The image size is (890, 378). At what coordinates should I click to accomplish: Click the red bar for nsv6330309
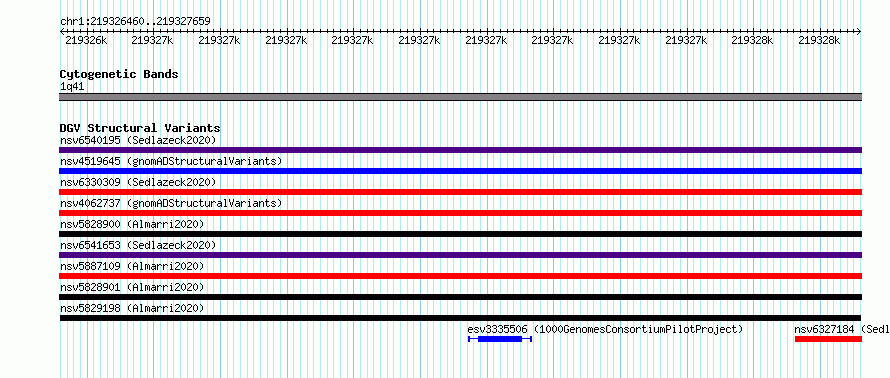point(460,192)
